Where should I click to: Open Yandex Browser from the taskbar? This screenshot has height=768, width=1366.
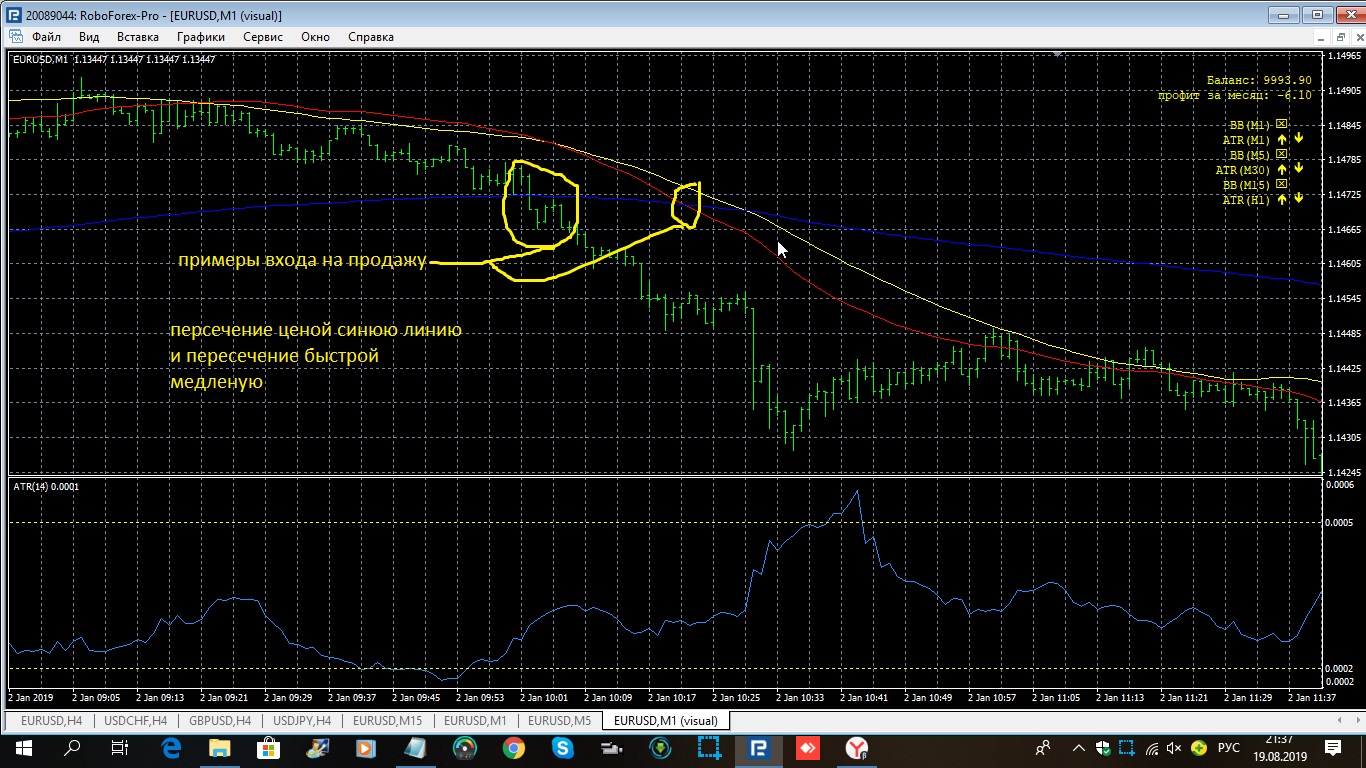click(x=857, y=748)
